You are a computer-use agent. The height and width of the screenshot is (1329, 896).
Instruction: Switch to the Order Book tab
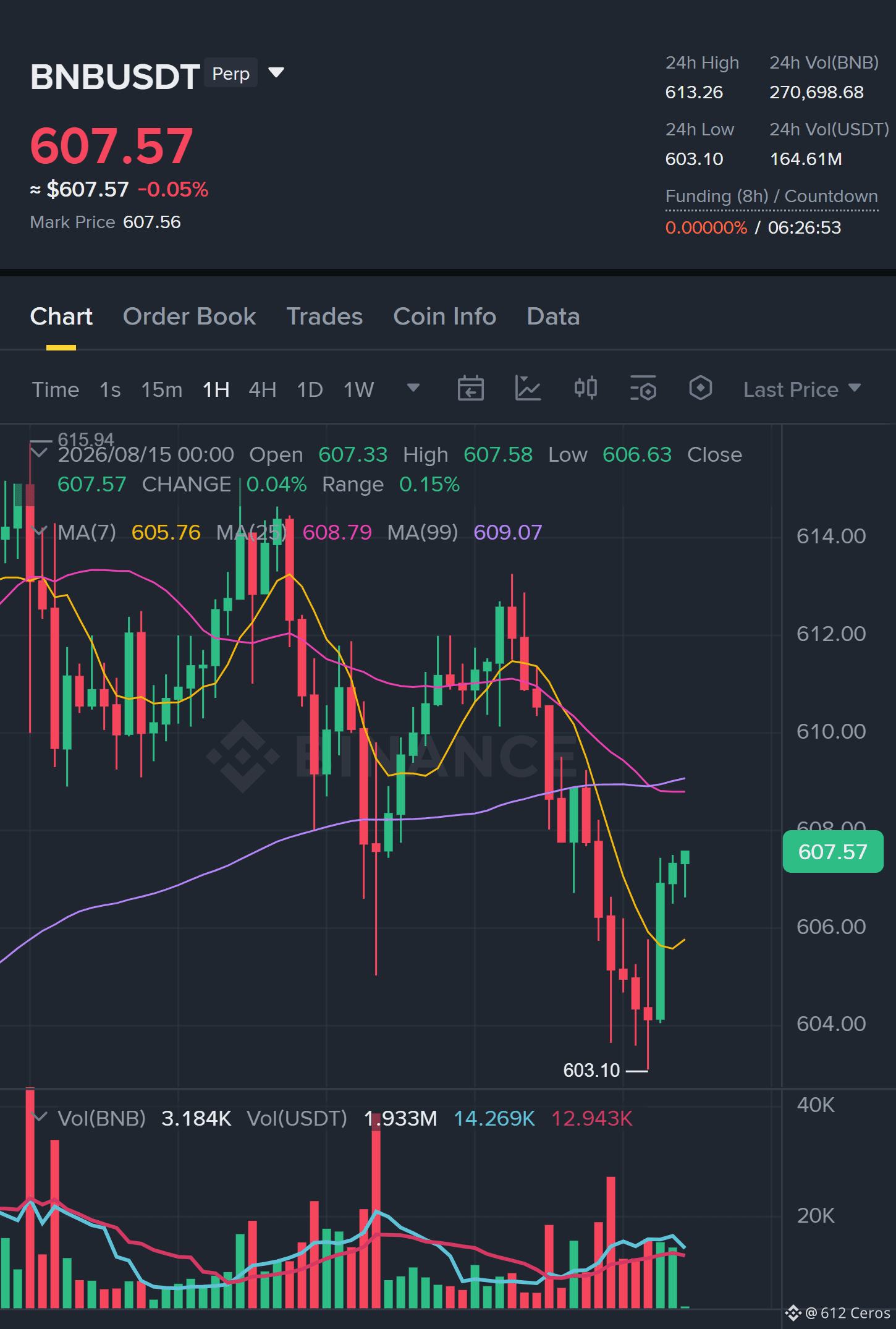coord(189,316)
